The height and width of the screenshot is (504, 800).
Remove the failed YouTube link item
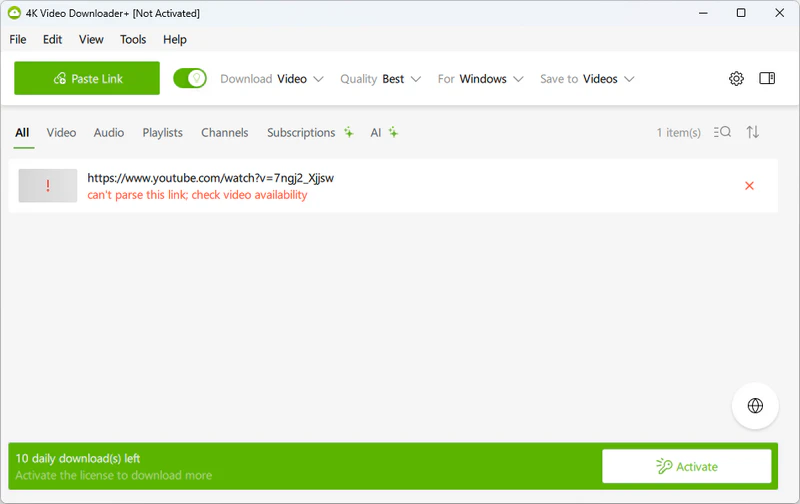(749, 186)
